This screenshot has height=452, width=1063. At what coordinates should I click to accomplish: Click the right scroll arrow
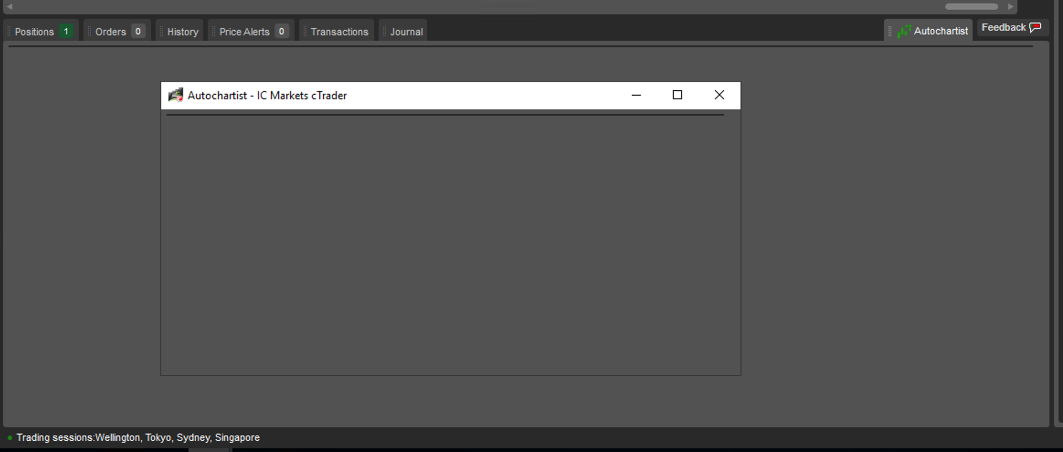(1011, 6)
